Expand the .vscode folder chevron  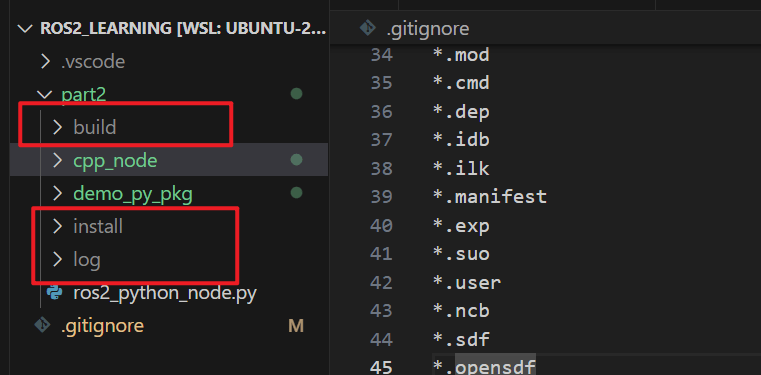[45, 62]
